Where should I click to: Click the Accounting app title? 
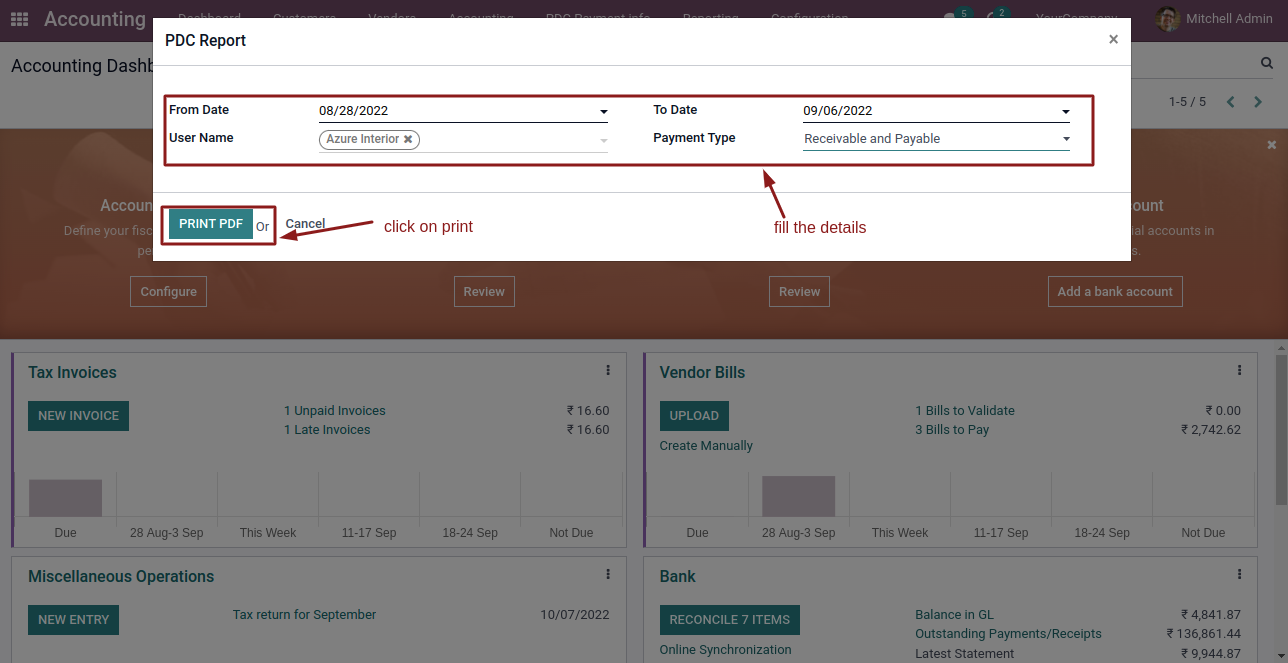click(95, 19)
